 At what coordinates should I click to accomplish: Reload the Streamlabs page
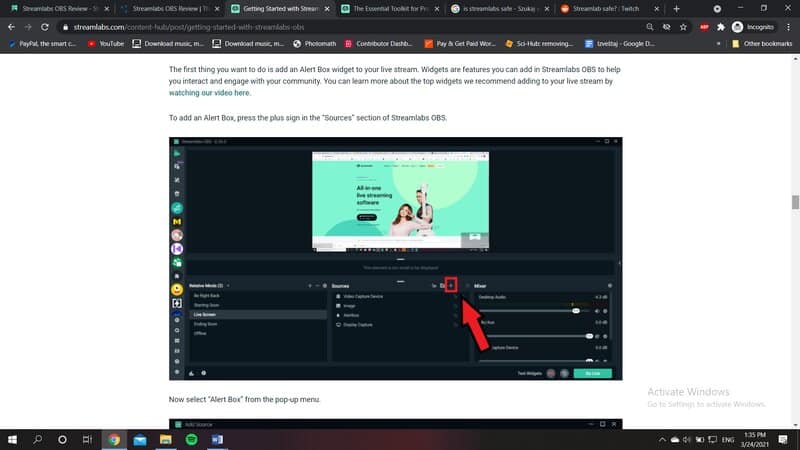pos(45,27)
